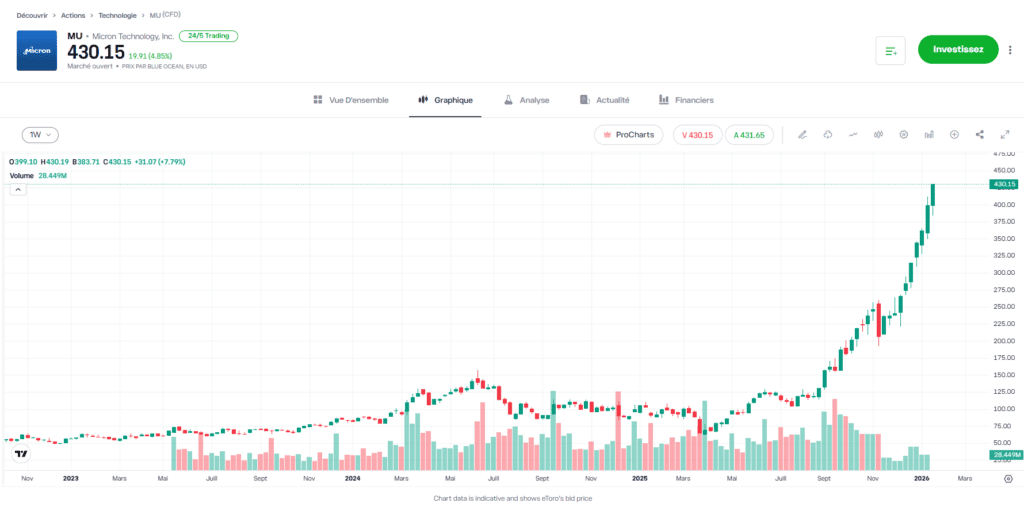Click the red V 430.15 sell button
1024x507 pixels.
coord(695,135)
